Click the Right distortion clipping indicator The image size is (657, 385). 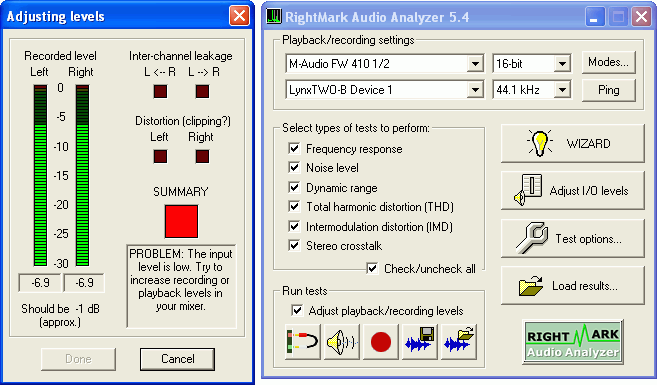point(202,156)
